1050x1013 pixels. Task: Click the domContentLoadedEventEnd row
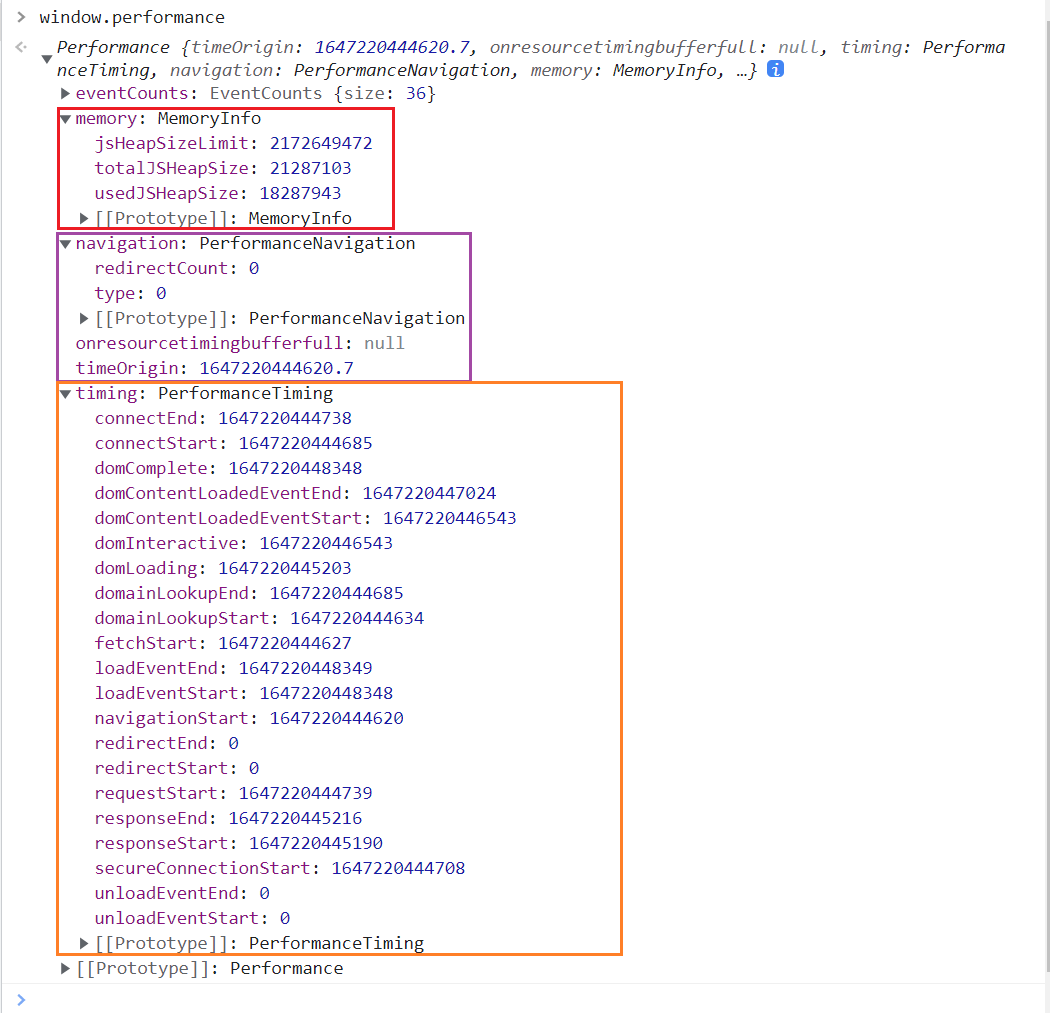point(295,493)
